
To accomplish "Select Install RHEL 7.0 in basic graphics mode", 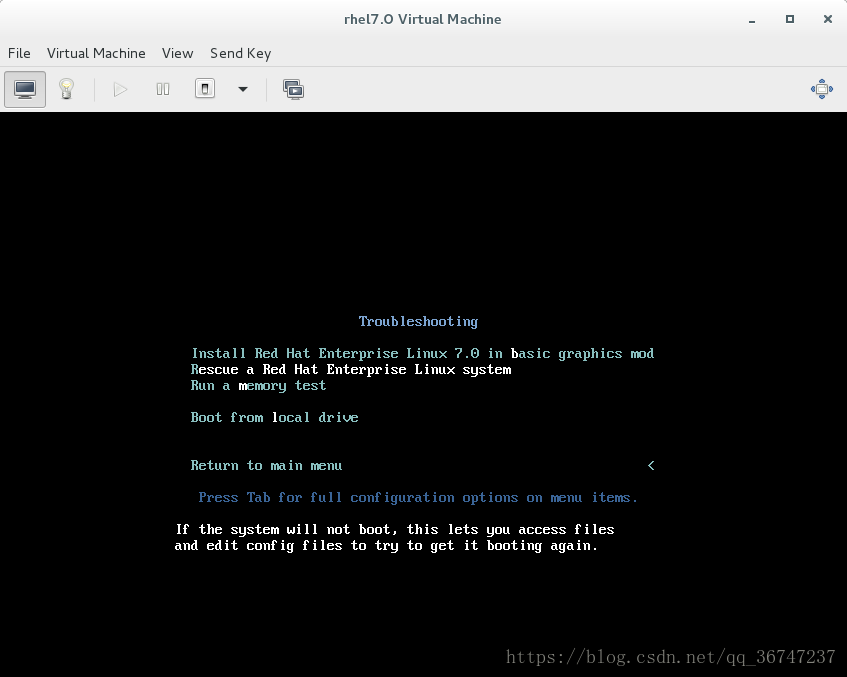I will [x=423, y=353].
